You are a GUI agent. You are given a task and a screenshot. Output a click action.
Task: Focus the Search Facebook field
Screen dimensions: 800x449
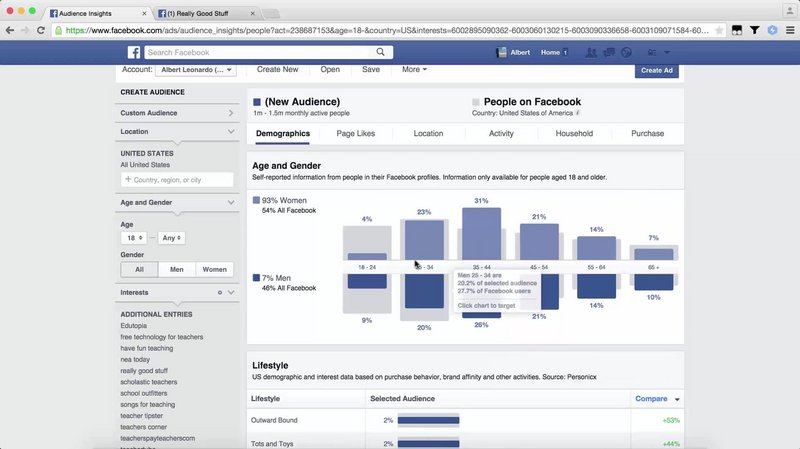pos(259,52)
